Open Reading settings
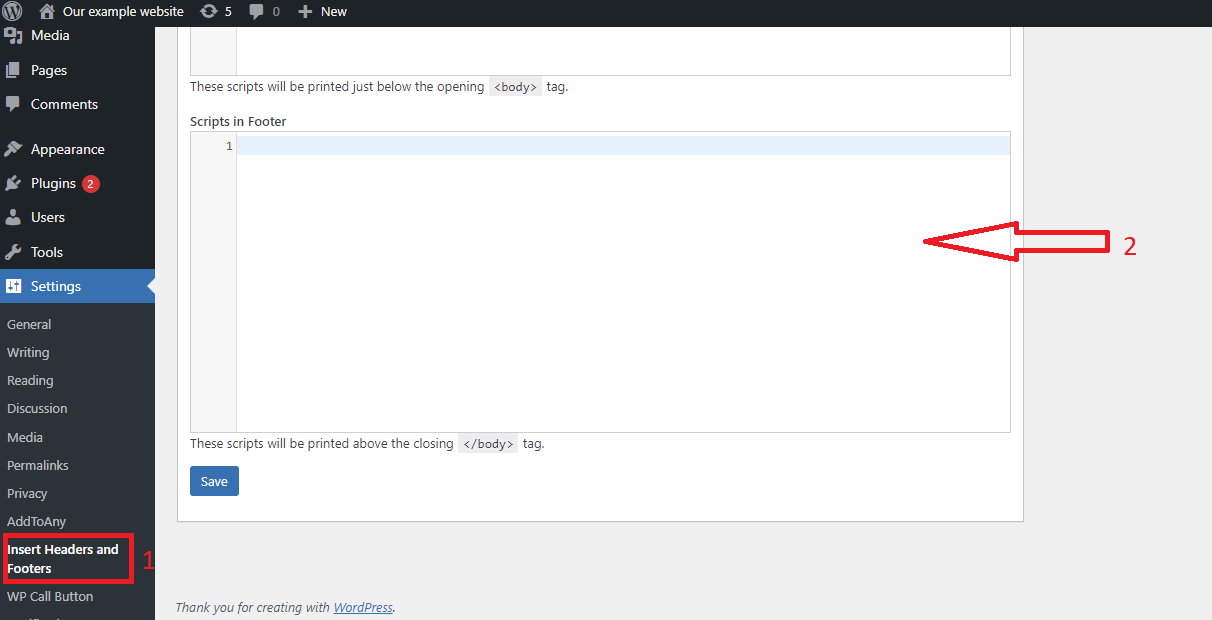The height and width of the screenshot is (620, 1212). [x=30, y=380]
